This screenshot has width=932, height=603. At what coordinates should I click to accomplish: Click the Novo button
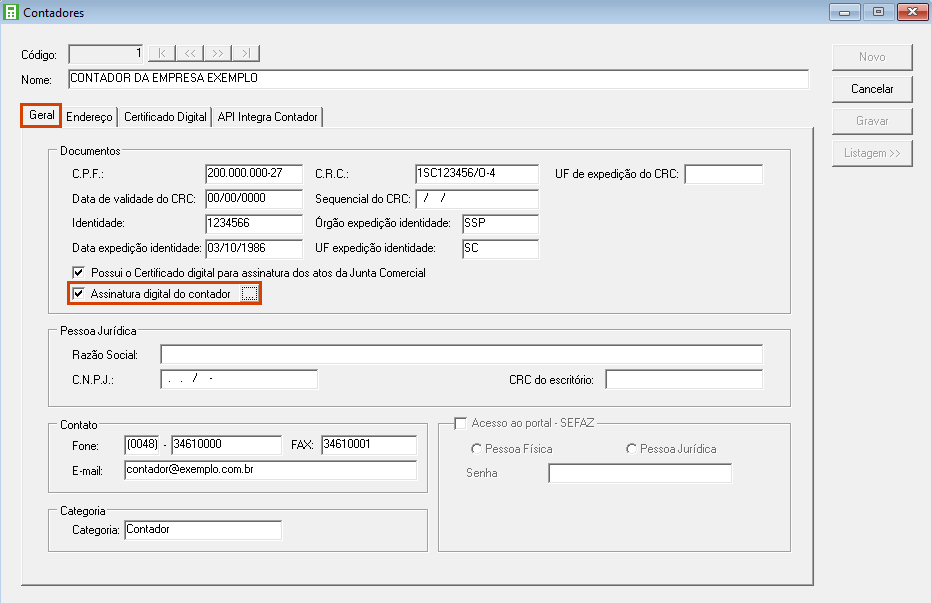click(x=872, y=57)
